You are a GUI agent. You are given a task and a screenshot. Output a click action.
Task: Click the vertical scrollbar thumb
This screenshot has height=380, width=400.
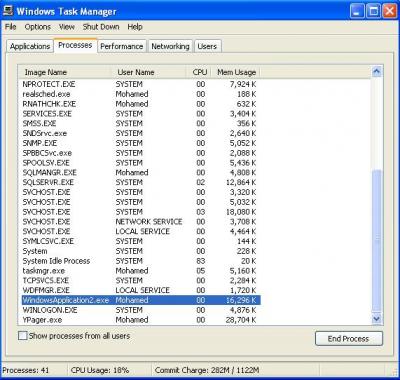pos(377,241)
